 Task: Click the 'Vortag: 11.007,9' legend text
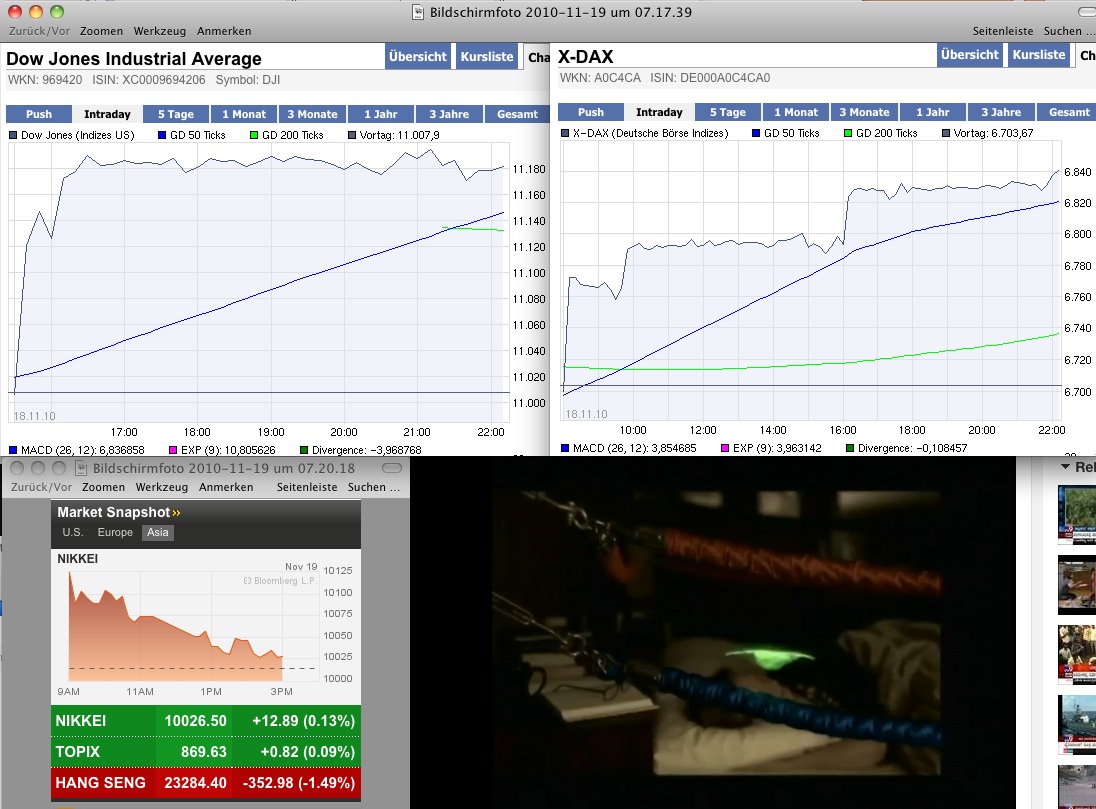point(399,135)
